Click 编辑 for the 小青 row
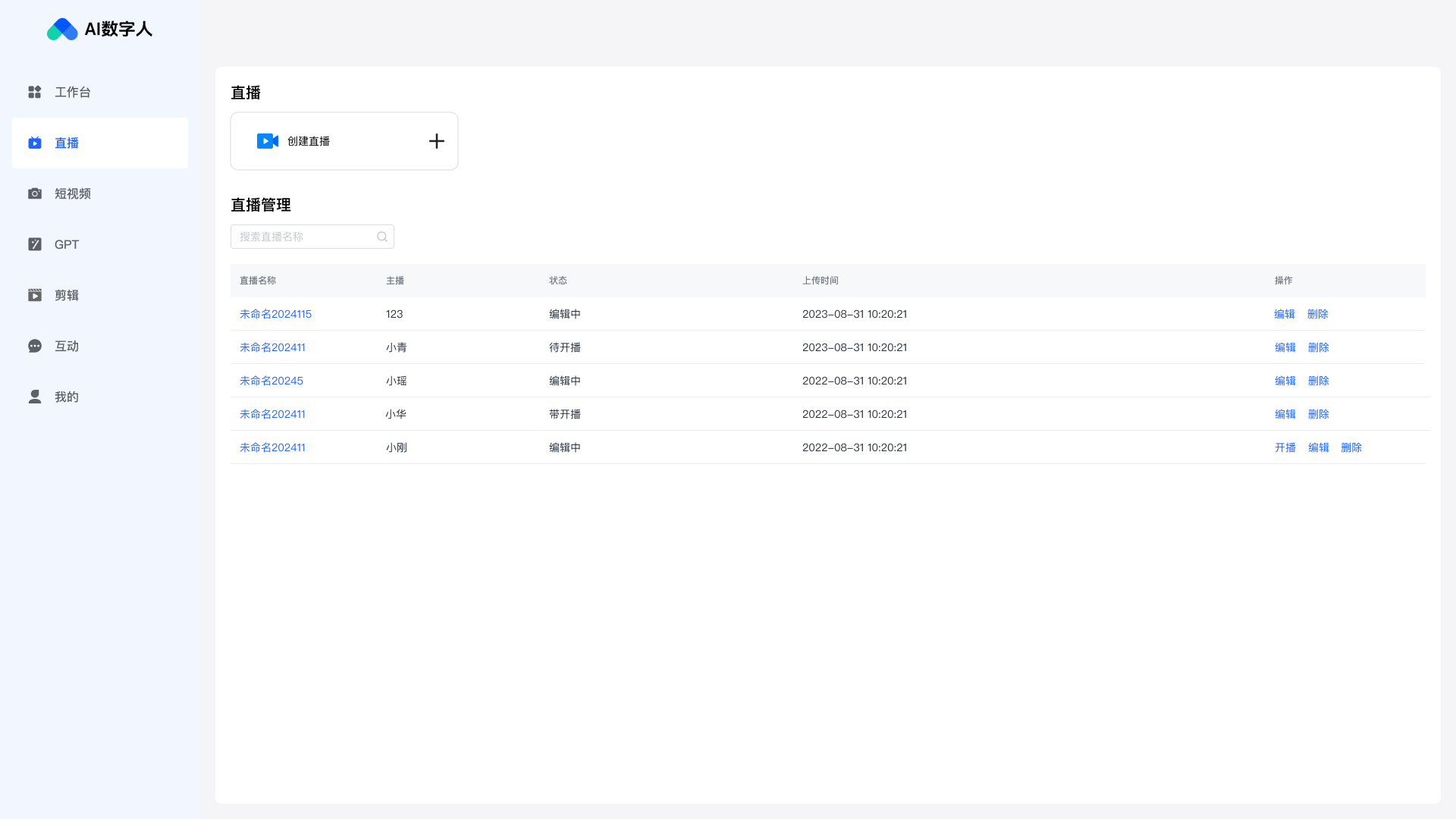 click(x=1285, y=347)
